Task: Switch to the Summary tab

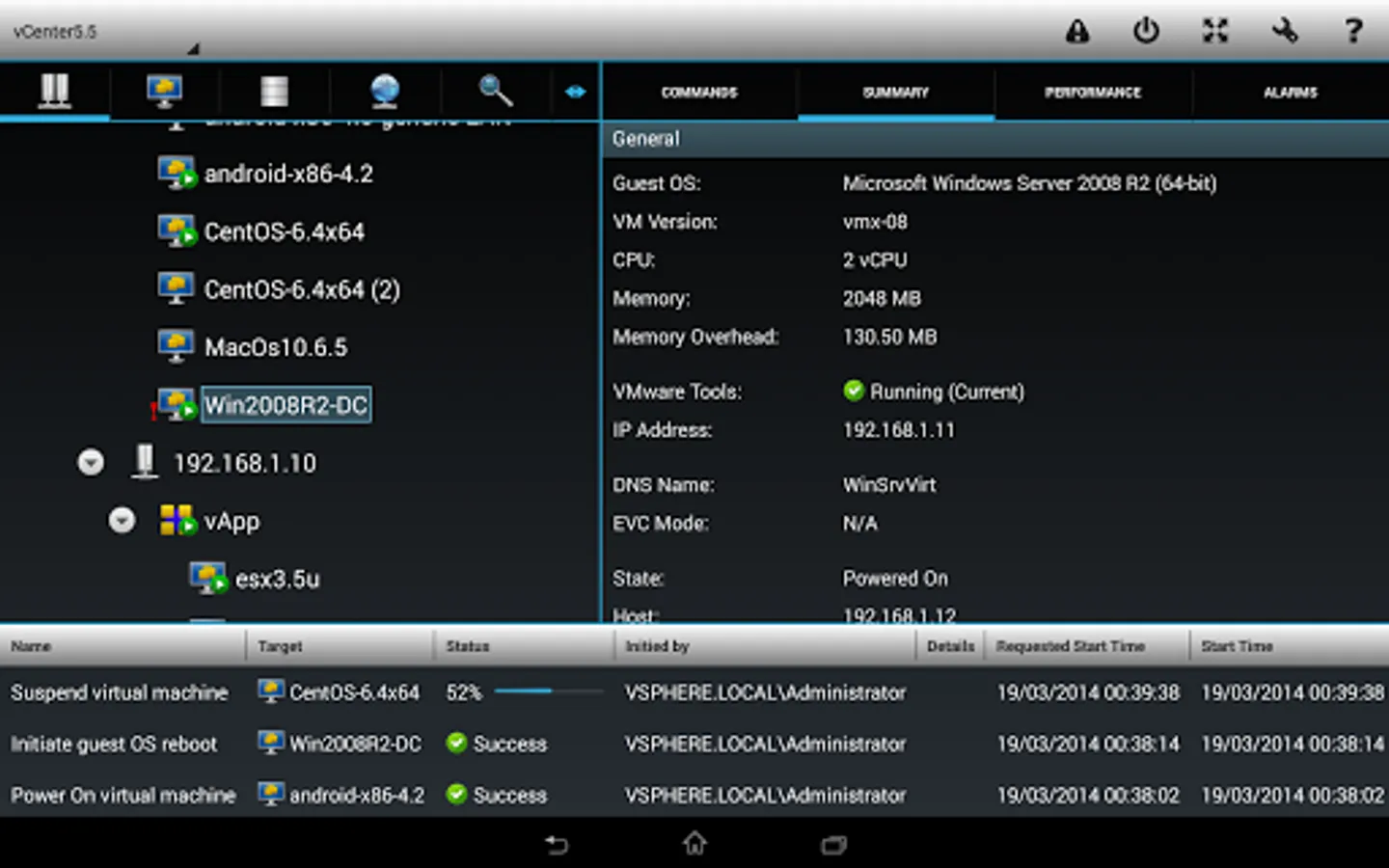Action: (x=896, y=92)
